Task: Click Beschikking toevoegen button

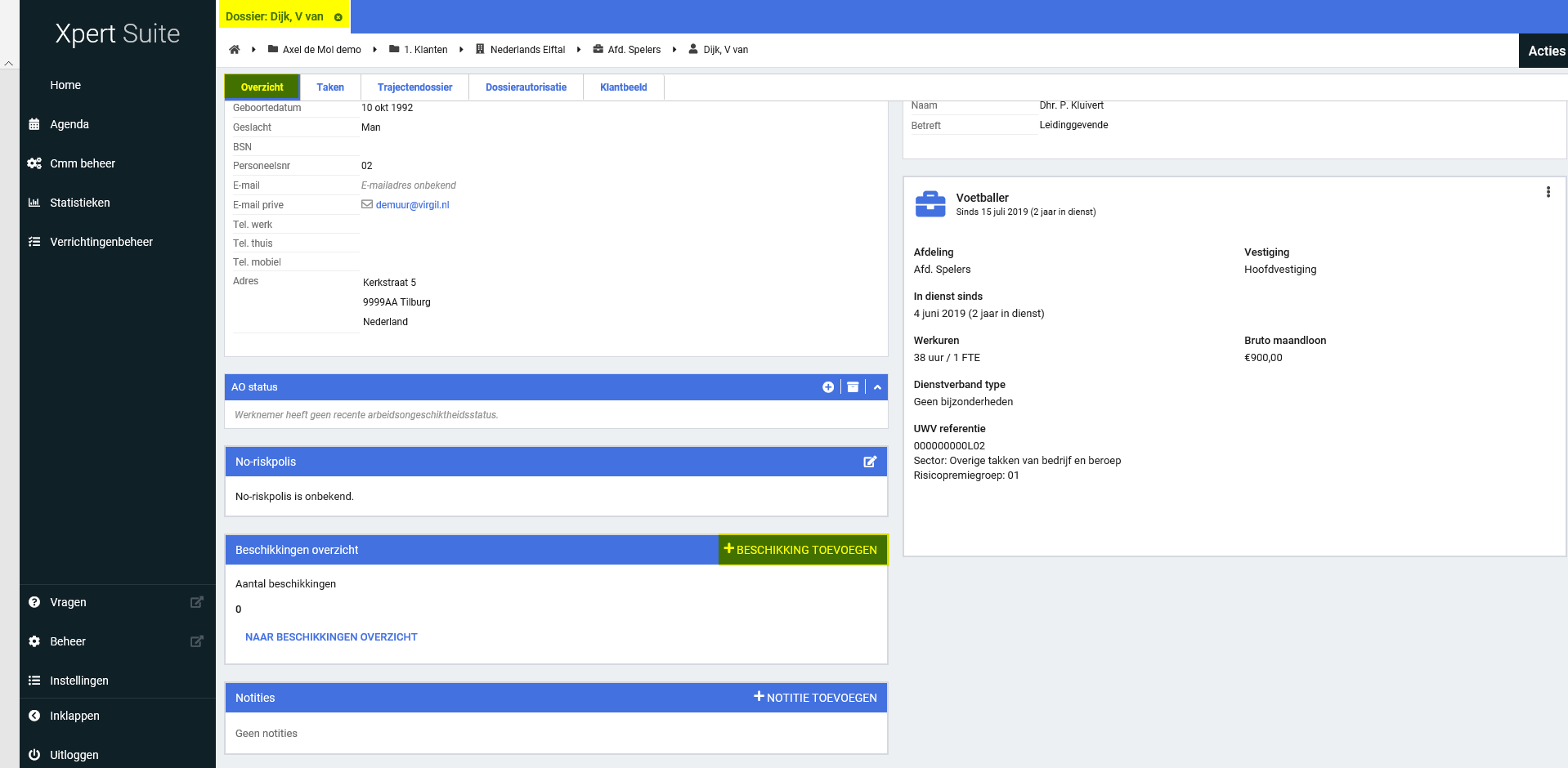Action: pyautogui.click(x=801, y=550)
